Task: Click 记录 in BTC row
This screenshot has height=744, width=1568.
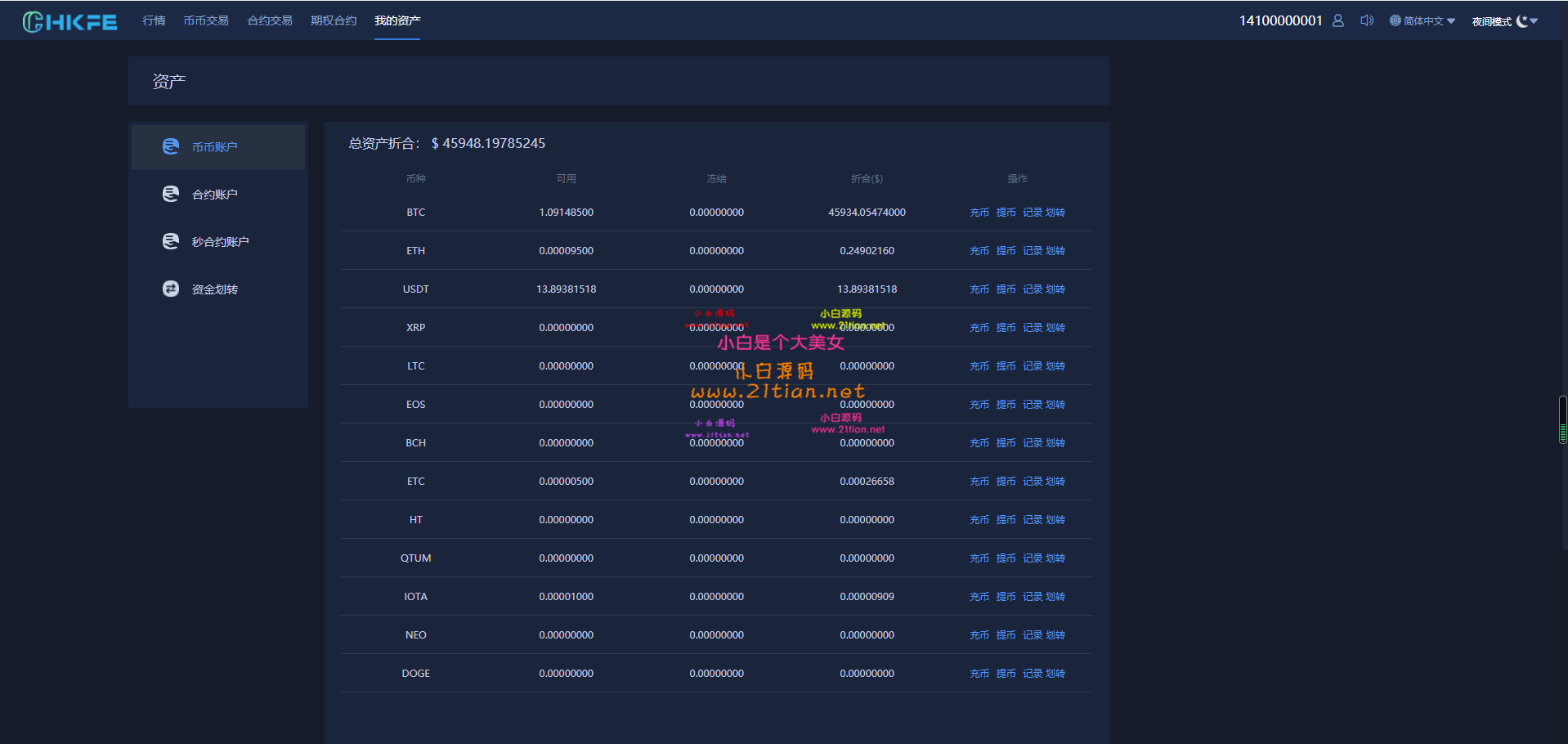Action: point(1033,213)
